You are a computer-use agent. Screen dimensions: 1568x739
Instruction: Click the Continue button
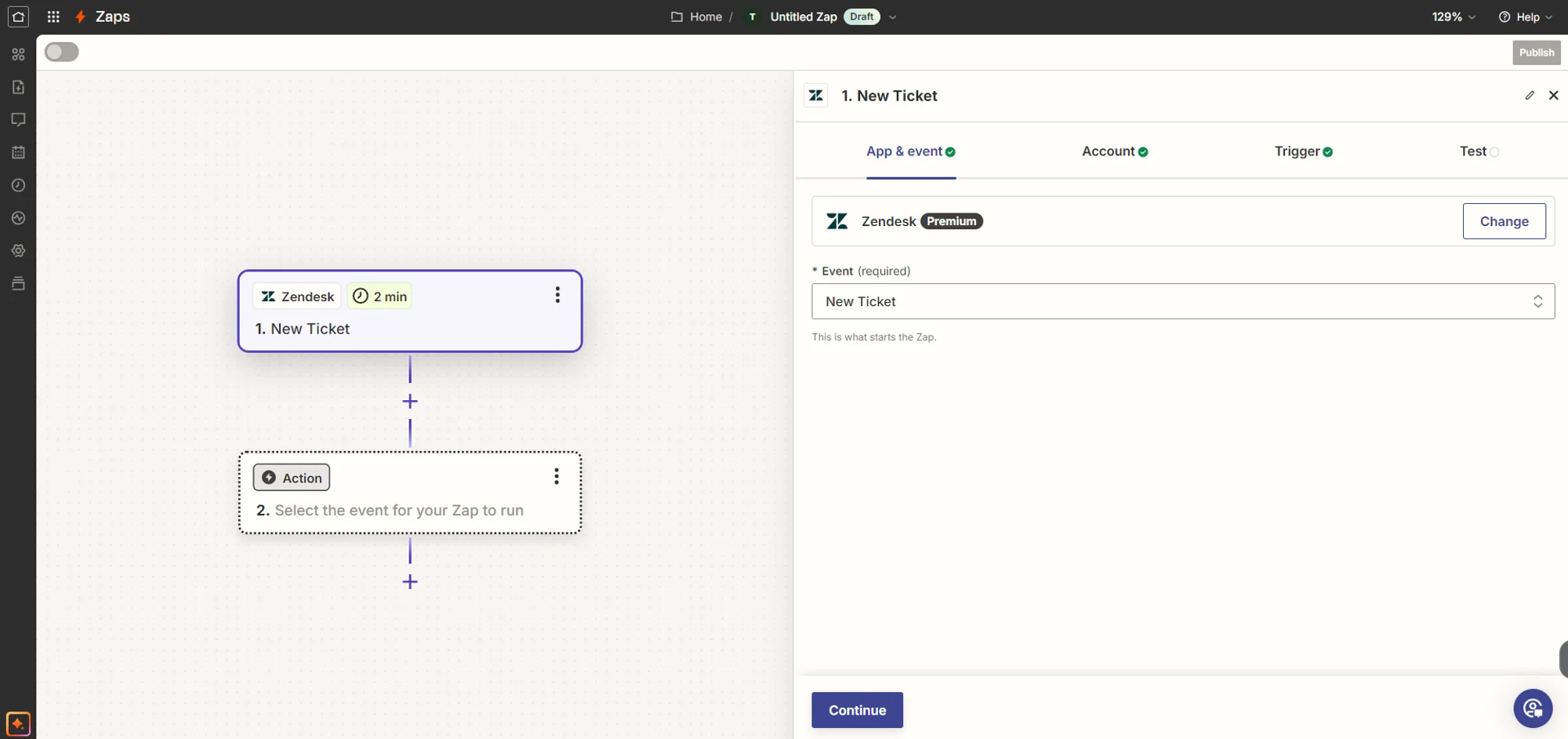click(857, 710)
